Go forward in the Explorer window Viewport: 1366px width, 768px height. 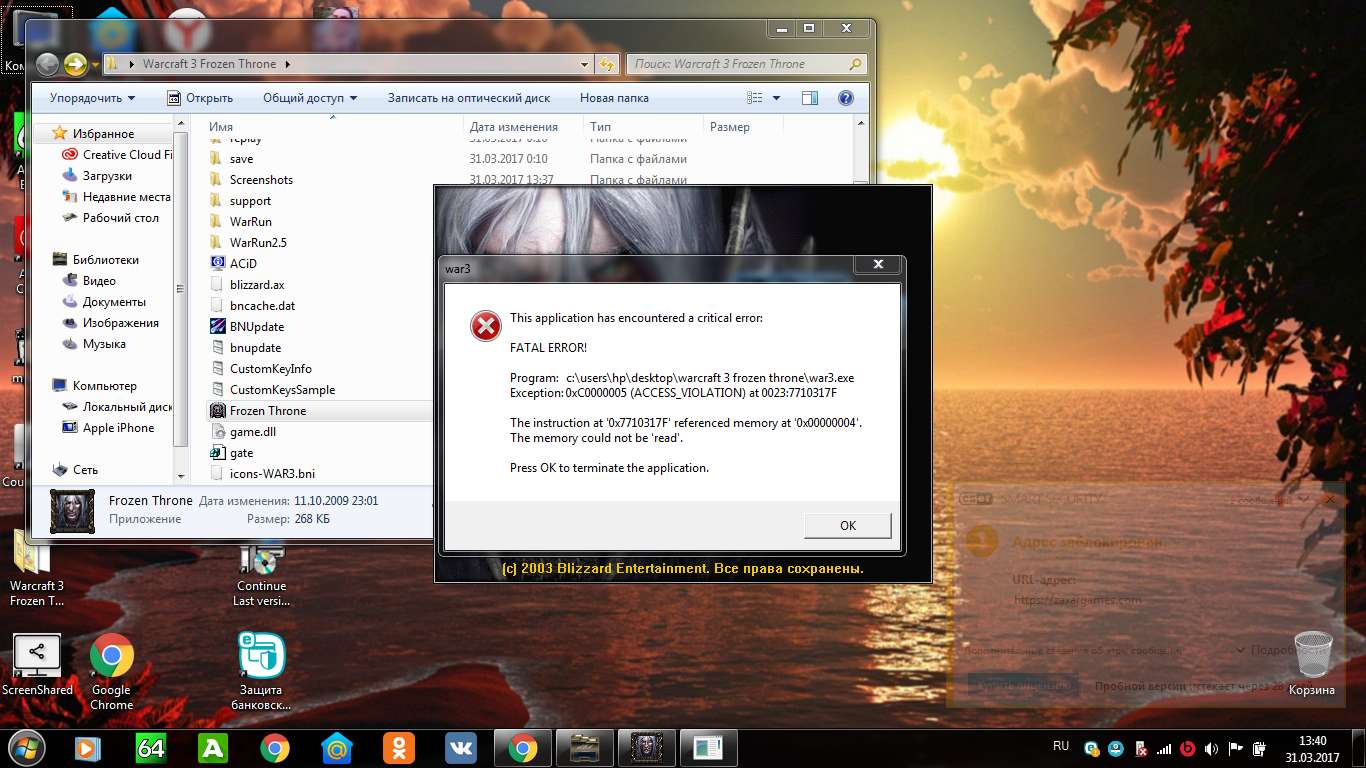point(75,64)
